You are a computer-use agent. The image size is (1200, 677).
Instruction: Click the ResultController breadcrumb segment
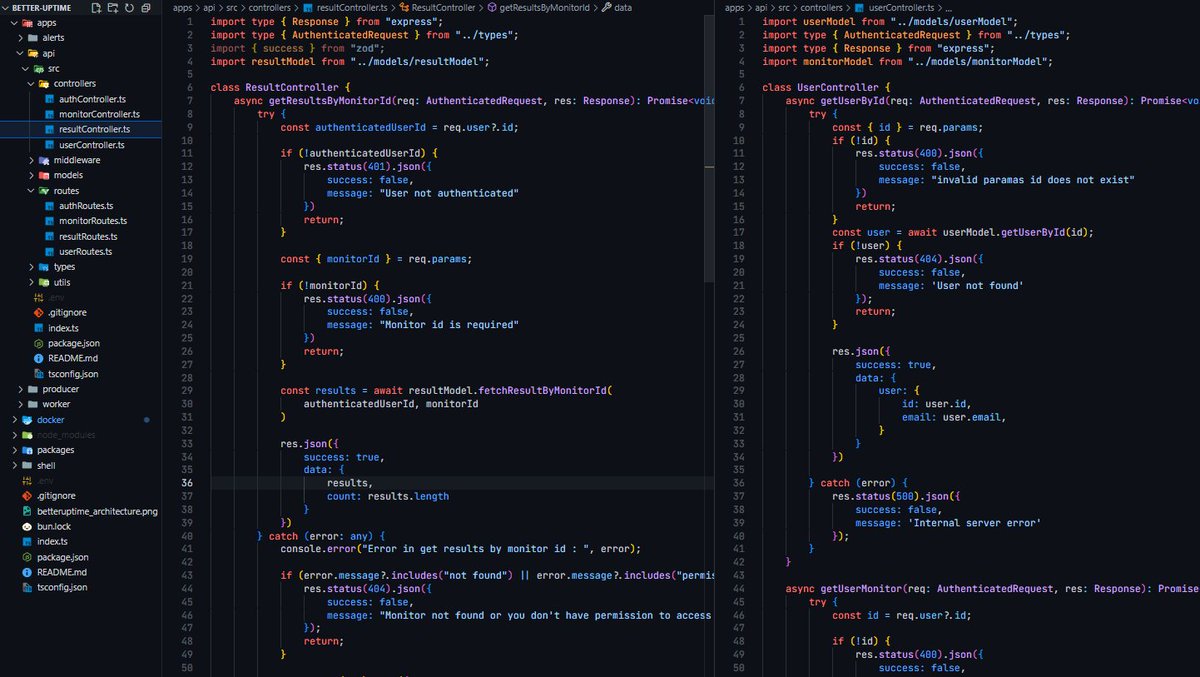click(x=443, y=7)
